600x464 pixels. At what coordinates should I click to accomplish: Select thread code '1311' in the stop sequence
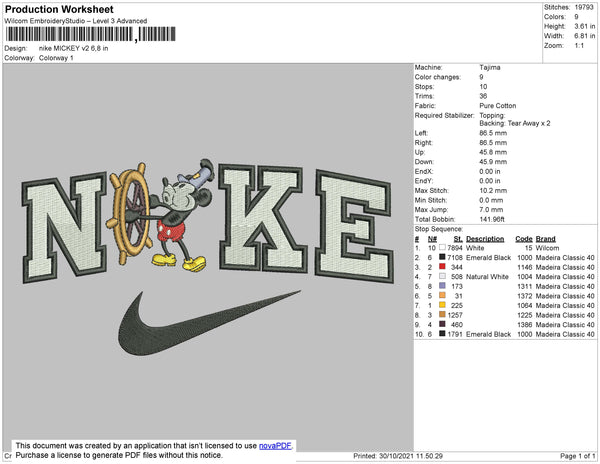(x=525, y=286)
